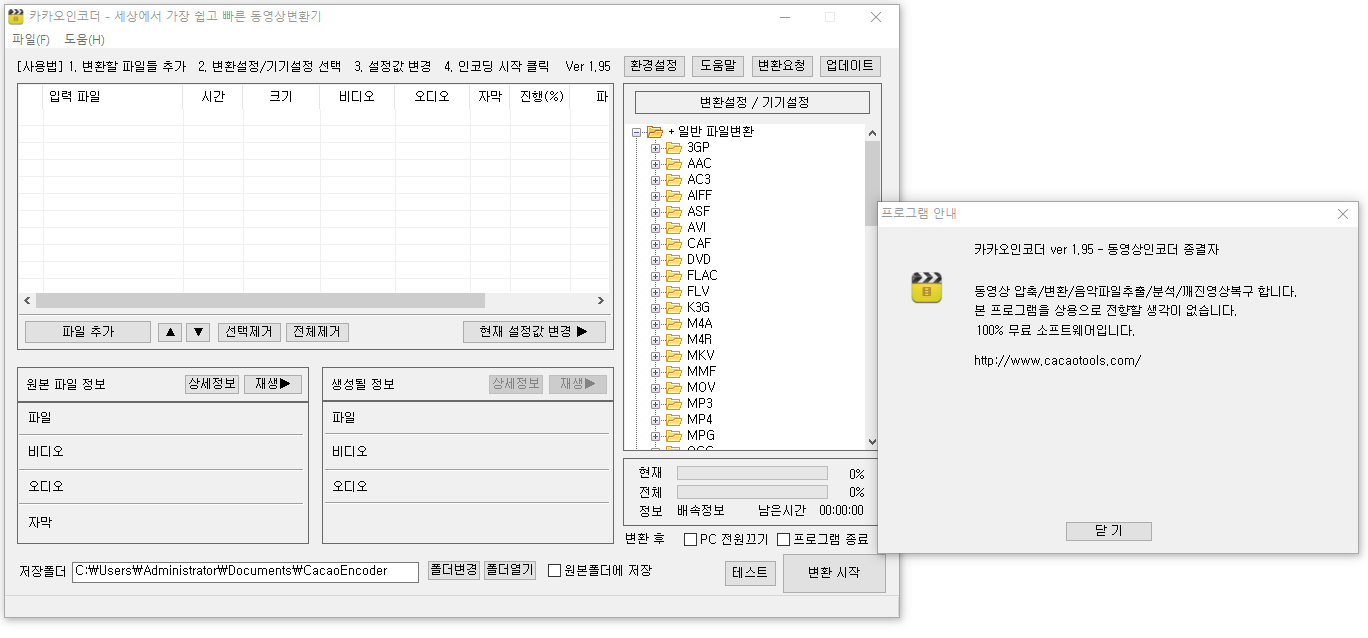The height and width of the screenshot is (638, 1368).
Task: Click the 전체 progress bar
Action: [x=752, y=492]
